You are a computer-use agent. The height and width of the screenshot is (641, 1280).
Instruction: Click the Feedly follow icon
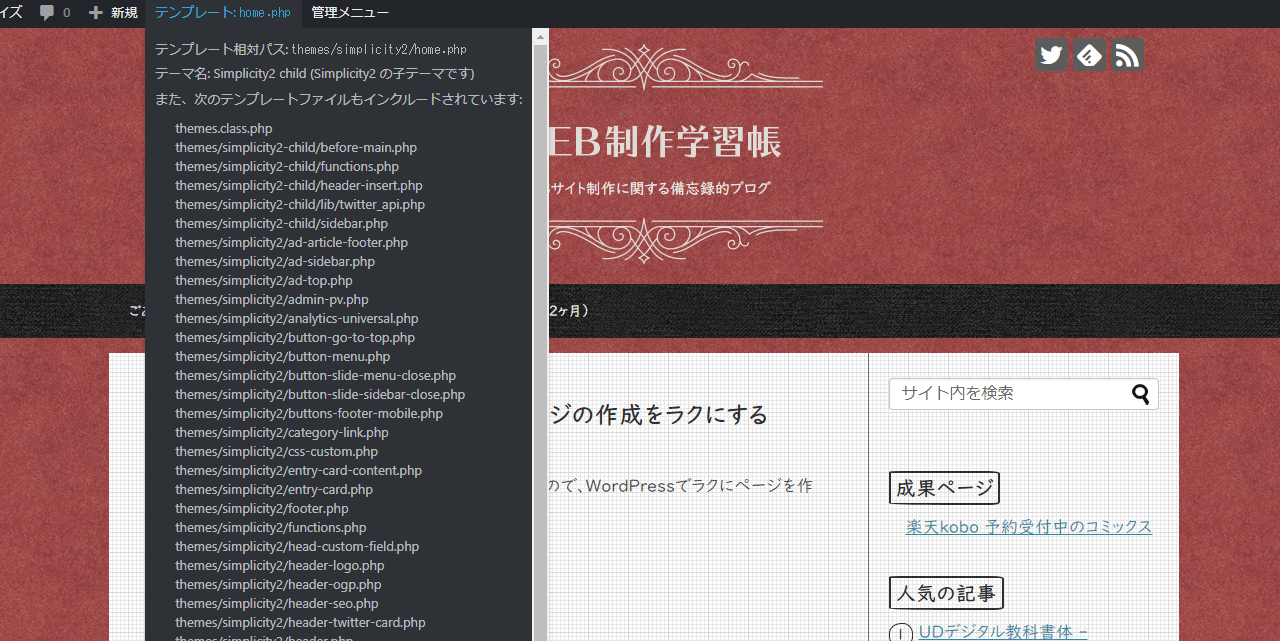pyautogui.click(x=1089, y=55)
